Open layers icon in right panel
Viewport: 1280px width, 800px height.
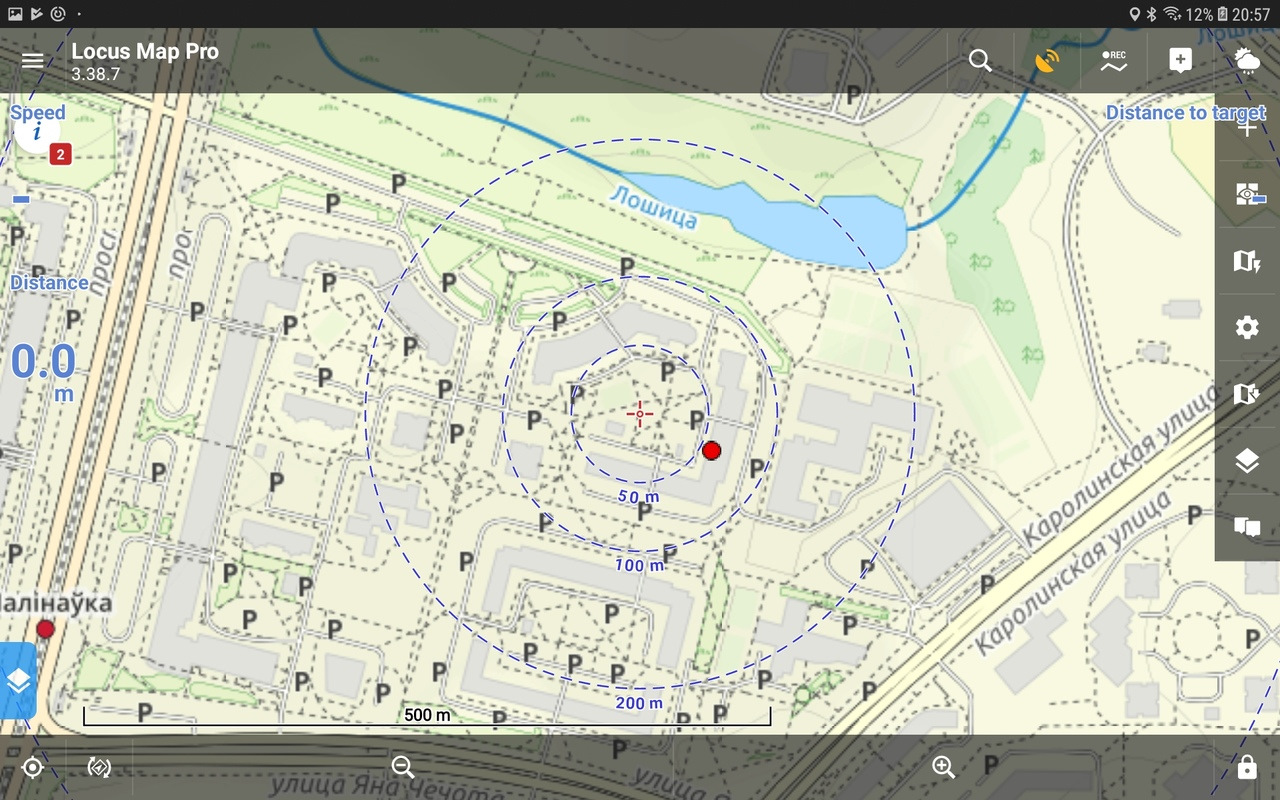point(1247,461)
